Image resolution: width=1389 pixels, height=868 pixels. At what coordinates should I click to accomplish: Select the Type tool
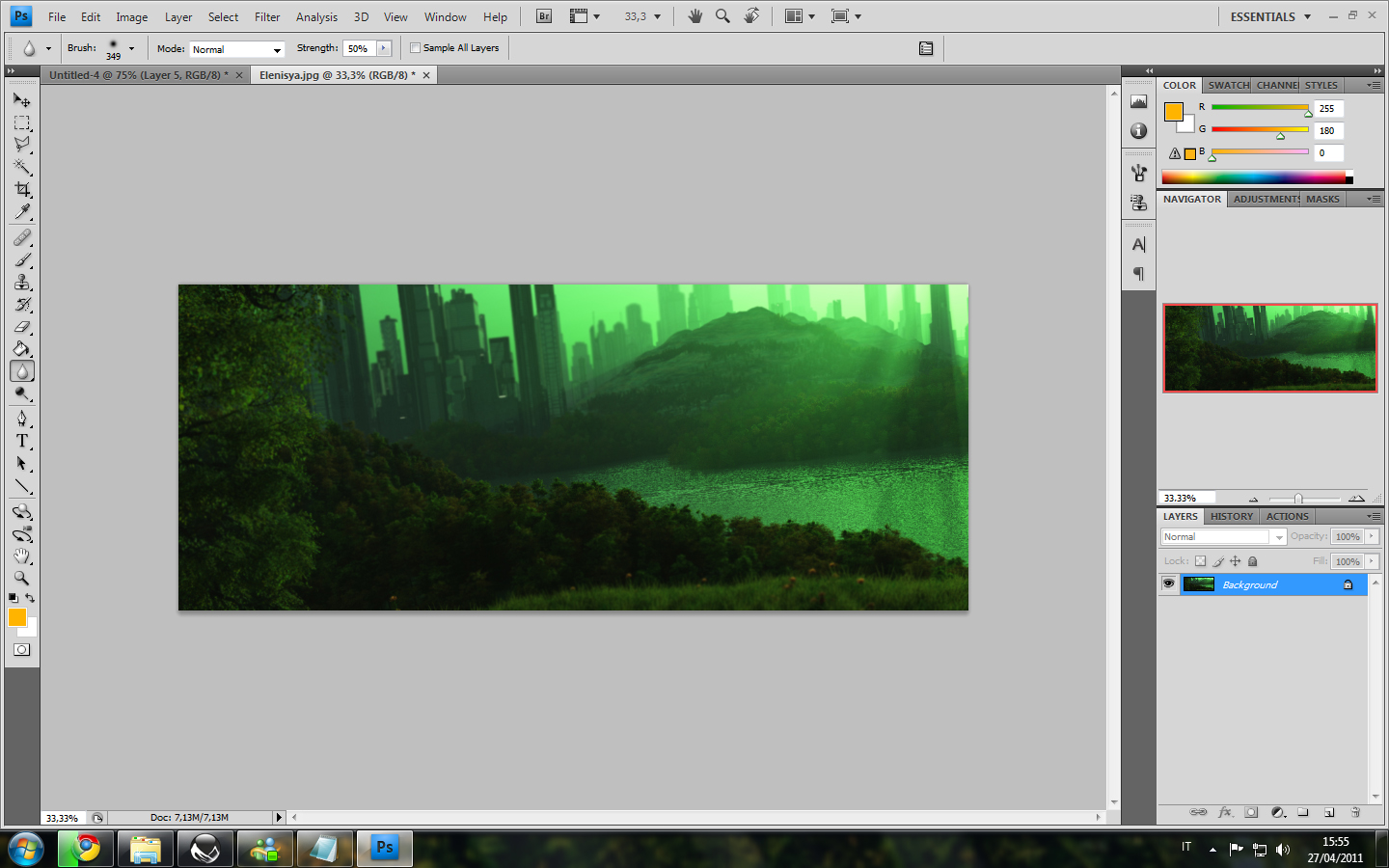[x=22, y=441]
